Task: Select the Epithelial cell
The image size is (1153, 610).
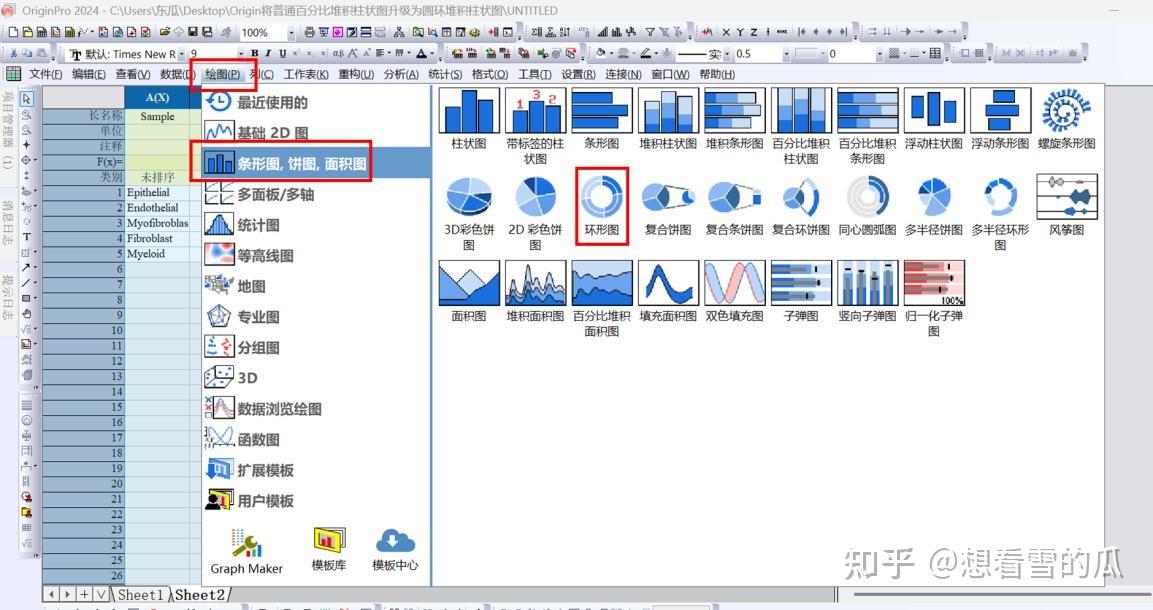Action: (157, 193)
